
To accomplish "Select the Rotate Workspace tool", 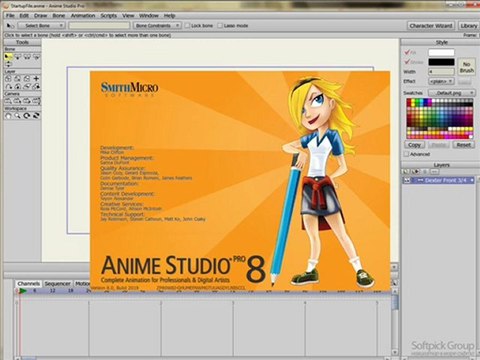I will point(27,116).
